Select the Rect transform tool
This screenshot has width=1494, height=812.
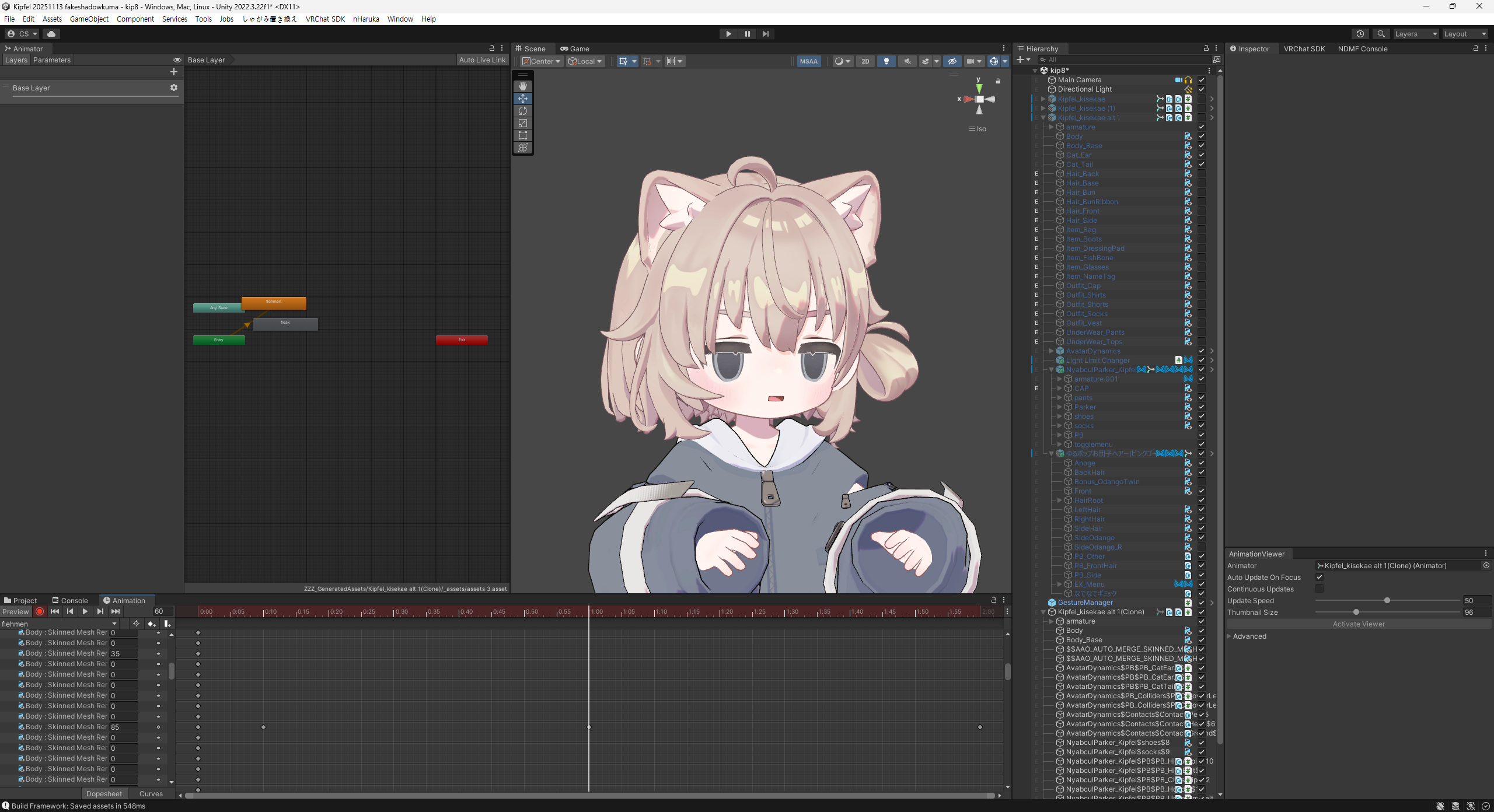click(522, 135)
